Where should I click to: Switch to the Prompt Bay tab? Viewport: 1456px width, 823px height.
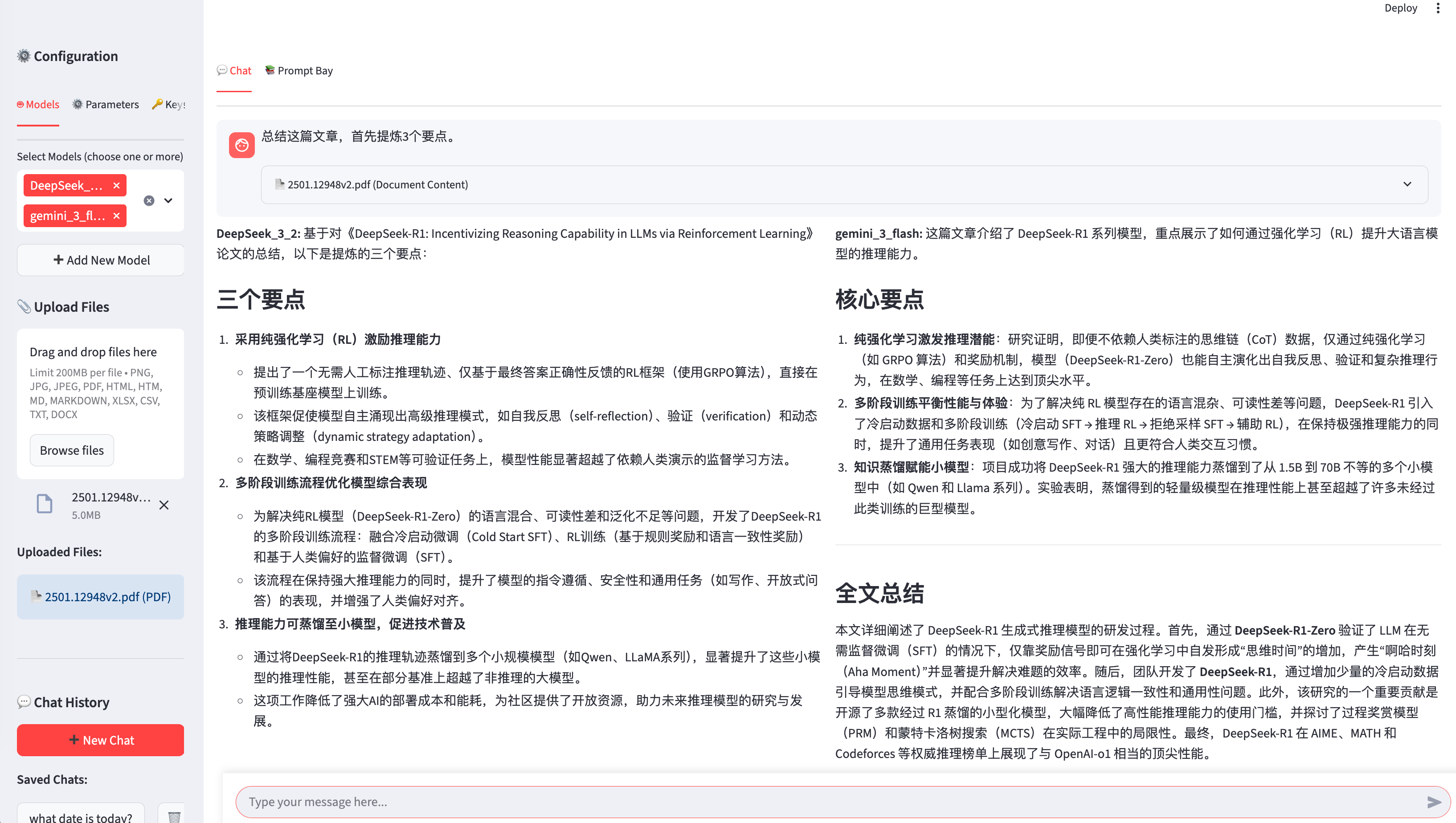pos(299,71)
